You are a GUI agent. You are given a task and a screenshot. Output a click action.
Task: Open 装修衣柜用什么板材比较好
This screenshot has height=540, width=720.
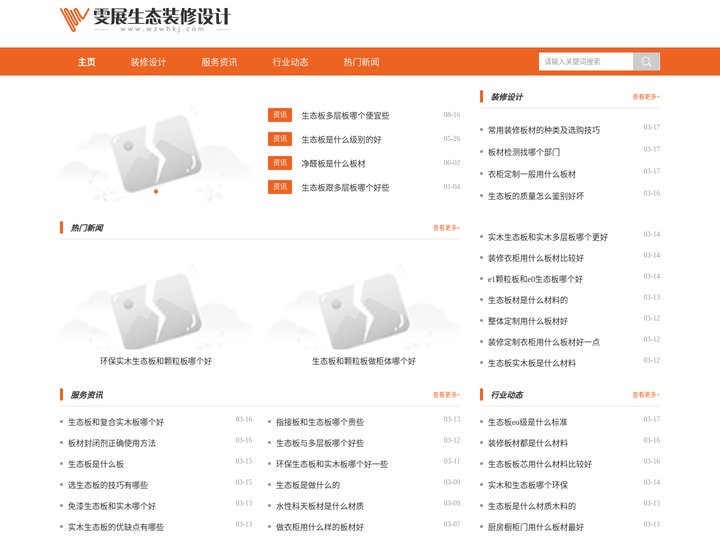point(535,259)
